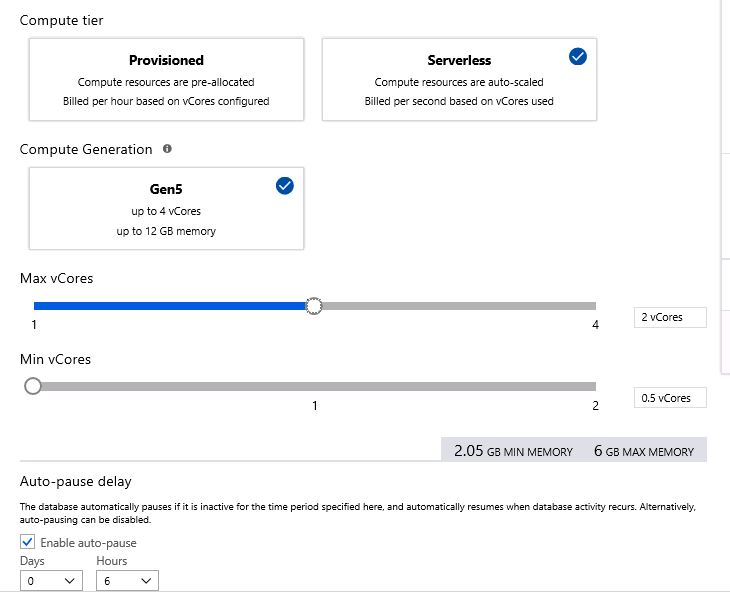Viewport: 730px width, 597px height.
Task: Click the Max vCores slider start at 1
Action: click(35, 306)
